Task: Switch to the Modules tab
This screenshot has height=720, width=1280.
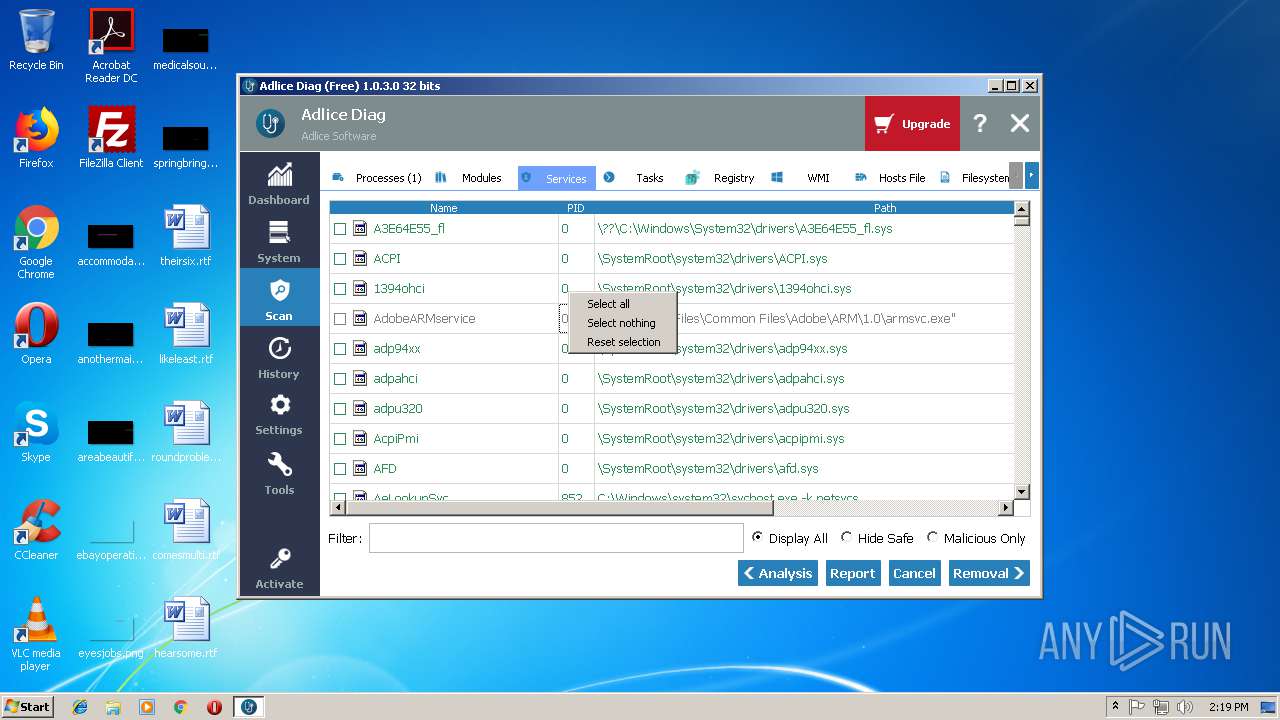Action: pyautogui.click(x=469, y=178)
